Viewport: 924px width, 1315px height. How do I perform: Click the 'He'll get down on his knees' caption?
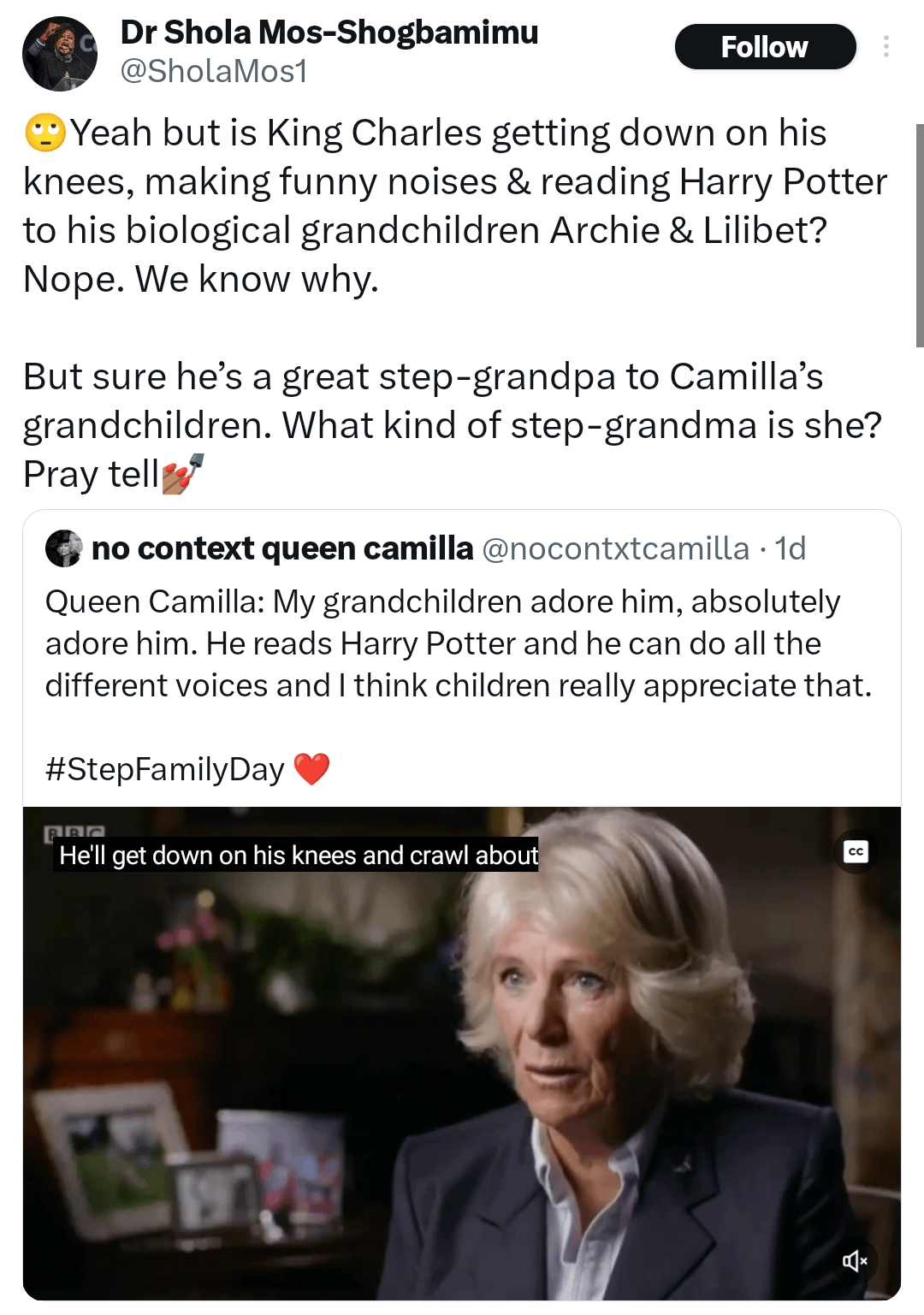pos(298,855)
